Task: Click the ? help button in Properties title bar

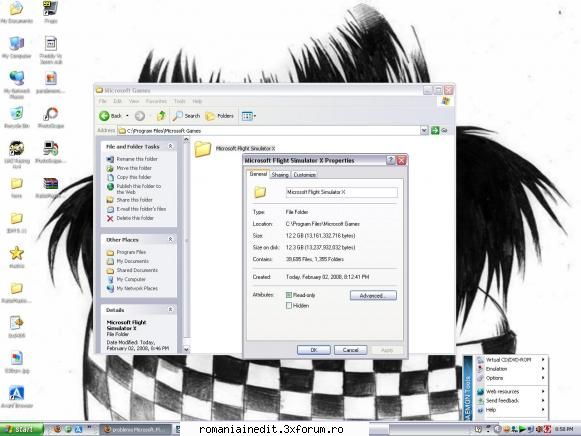Action: (x=391, y=160)
